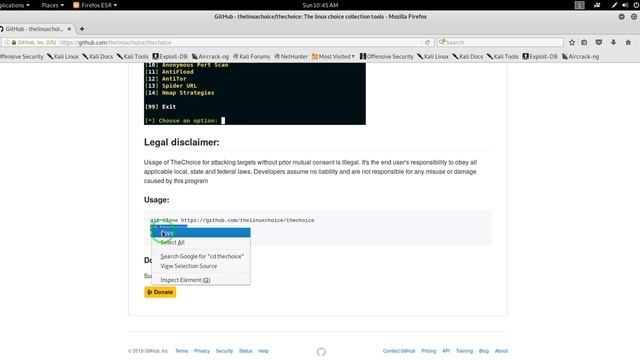Screen dimensions: 640x360
Task: Open the second Offensive Security bookmark
Action: tap(387, 57)
